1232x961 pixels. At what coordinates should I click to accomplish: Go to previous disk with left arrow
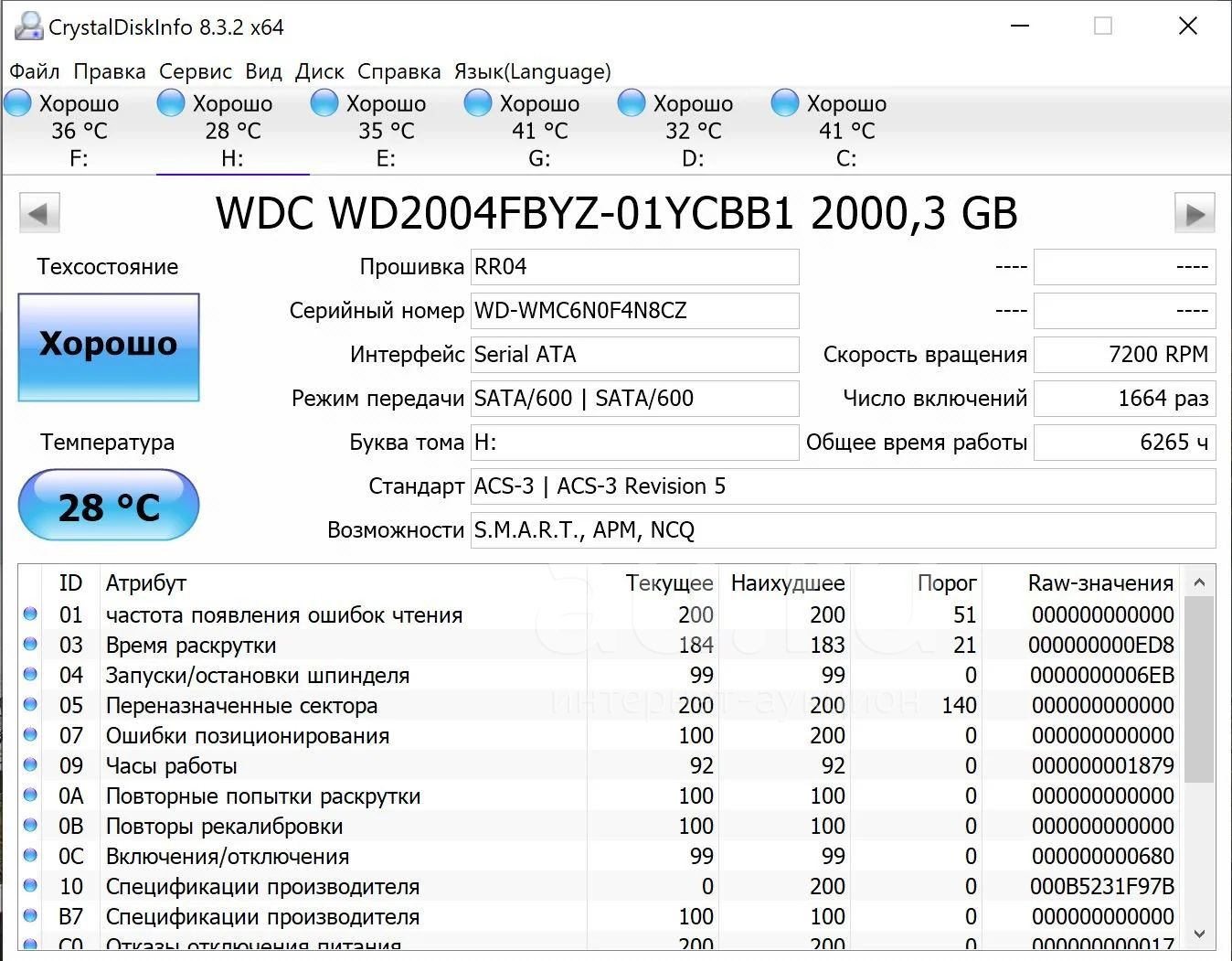pyautogui.click(x=39, y=214)
